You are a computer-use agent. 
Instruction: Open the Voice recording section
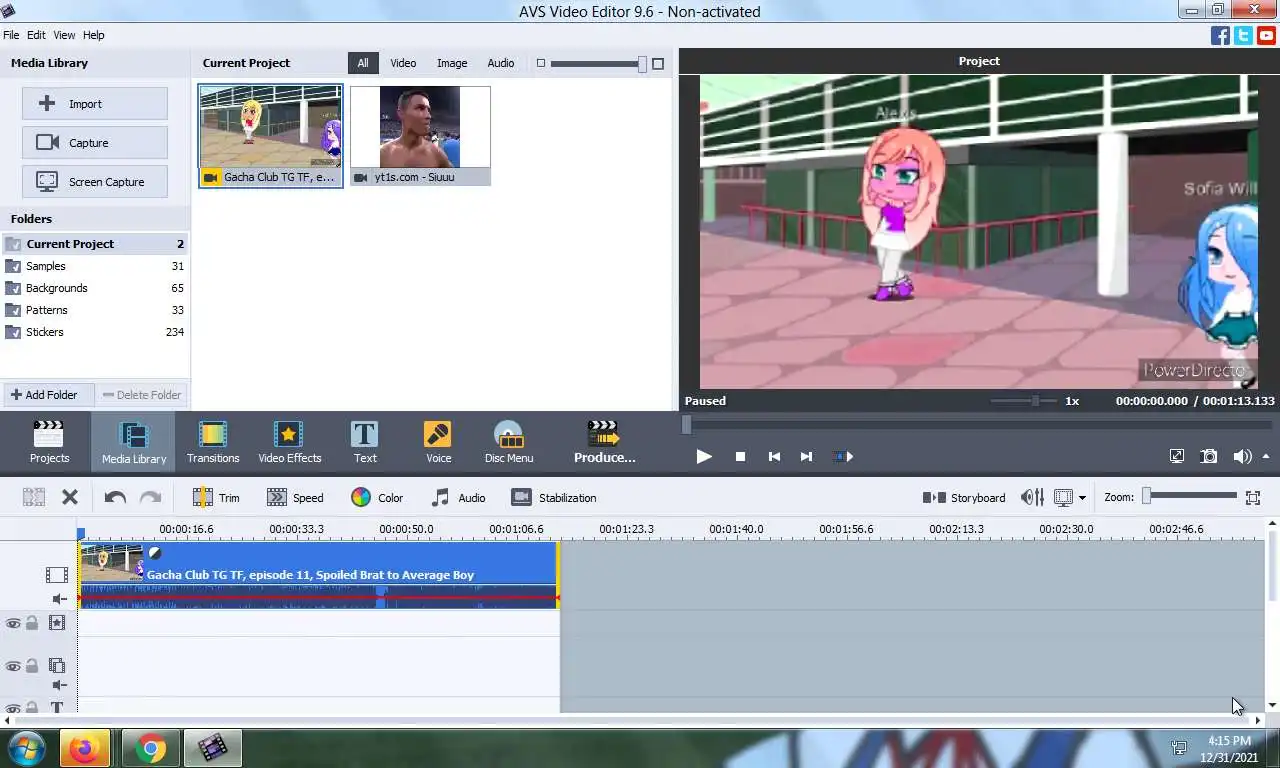[x=438, y=442]
